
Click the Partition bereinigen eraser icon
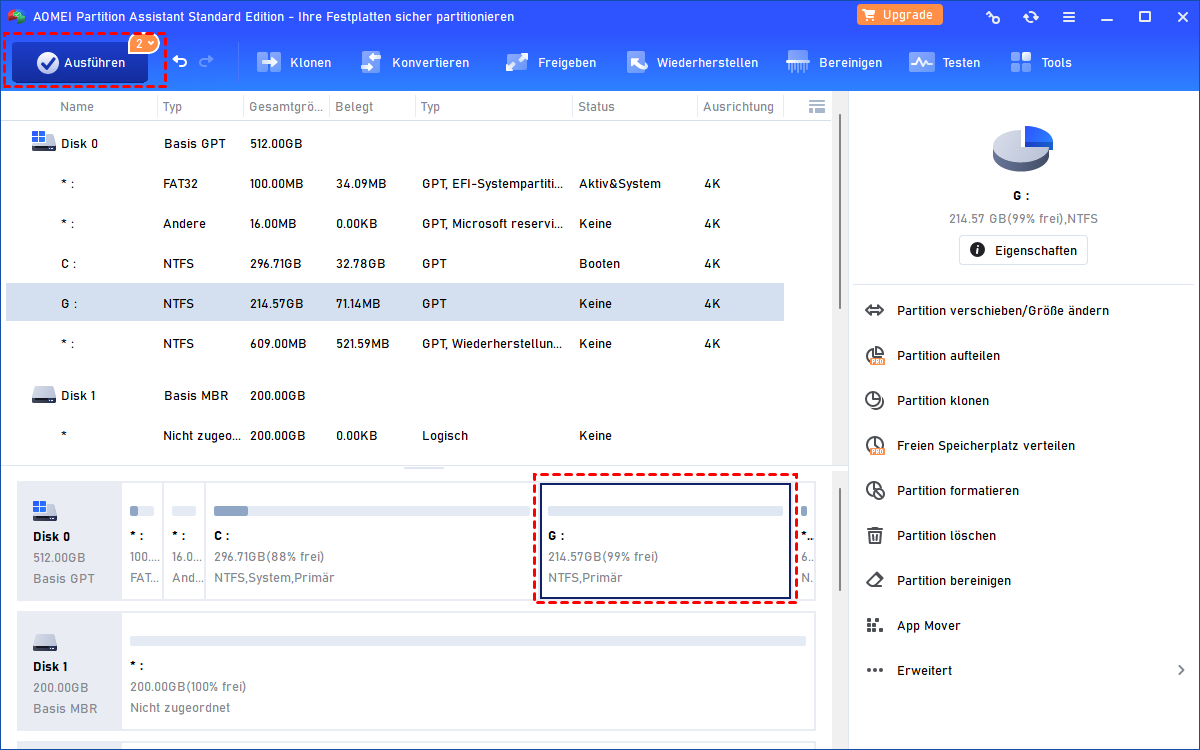(875, 581)
